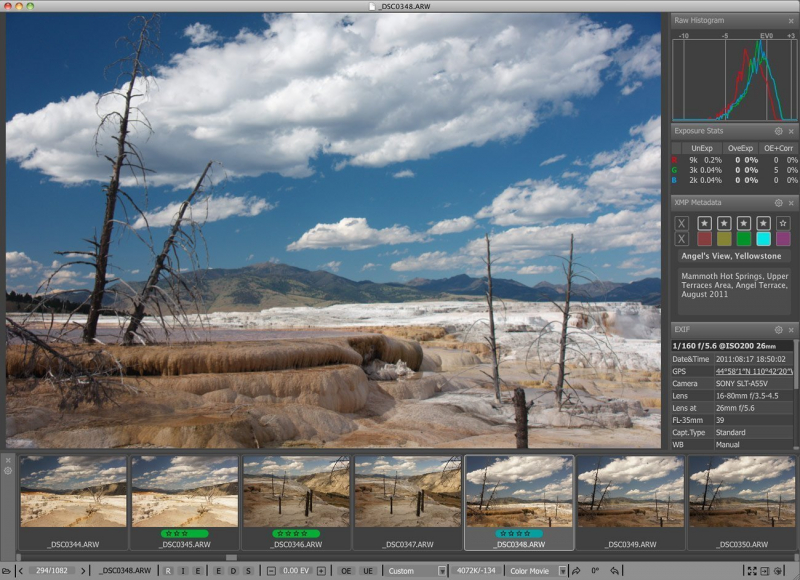The height and width of the screenshot is (580, 800).
Task: Close the Raw Histogram panel
Action: click(x=791, y=20)
